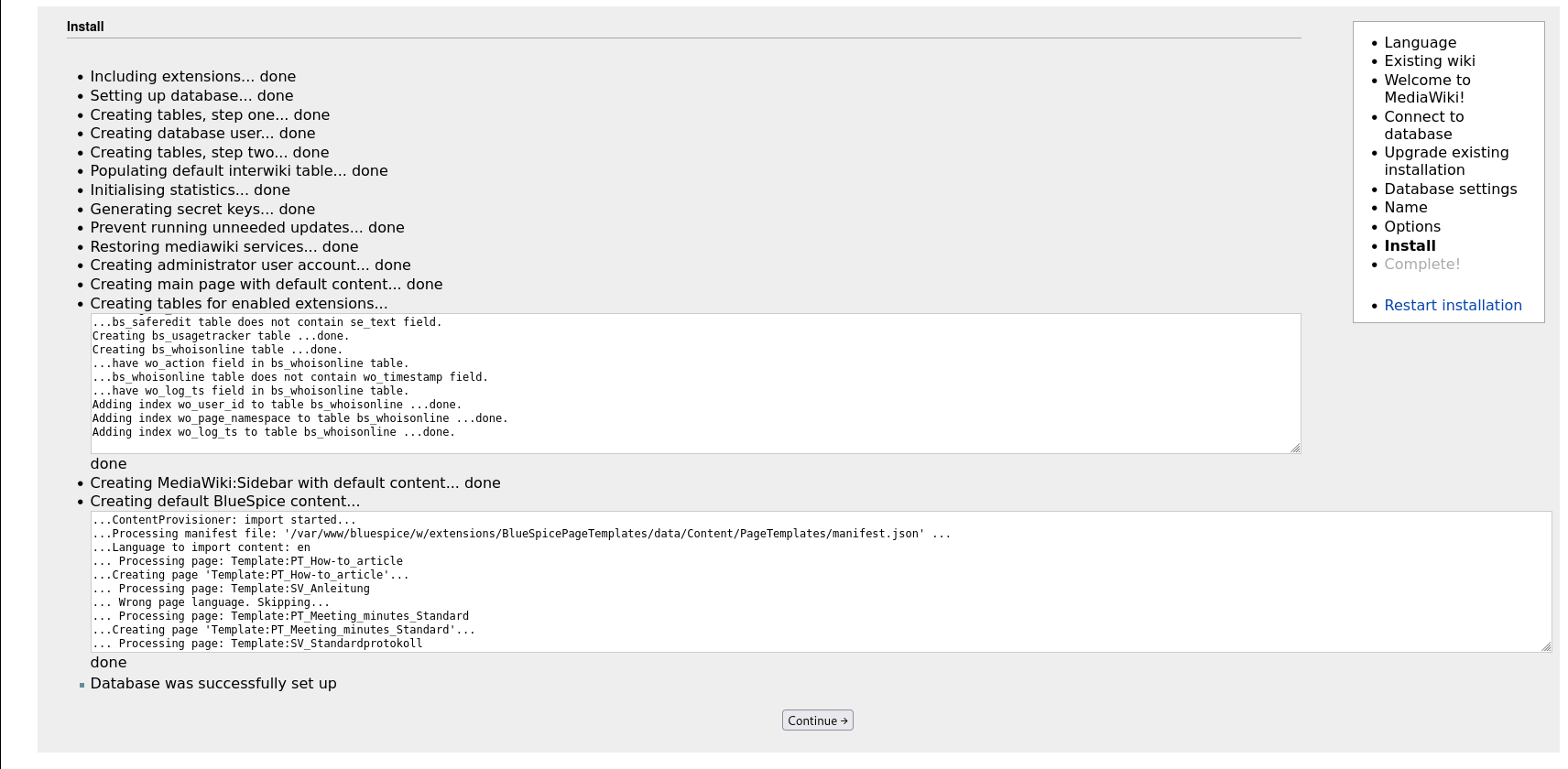Select the Connect to database step
The image size is (1568, 769).
click(1423, 125)
